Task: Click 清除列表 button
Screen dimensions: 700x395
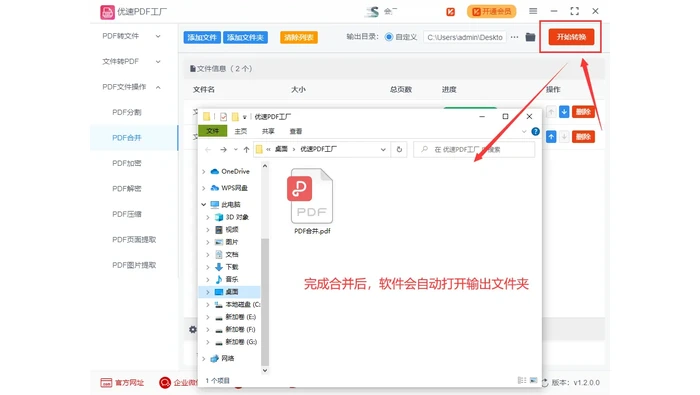Action: (x=299, y=37)
